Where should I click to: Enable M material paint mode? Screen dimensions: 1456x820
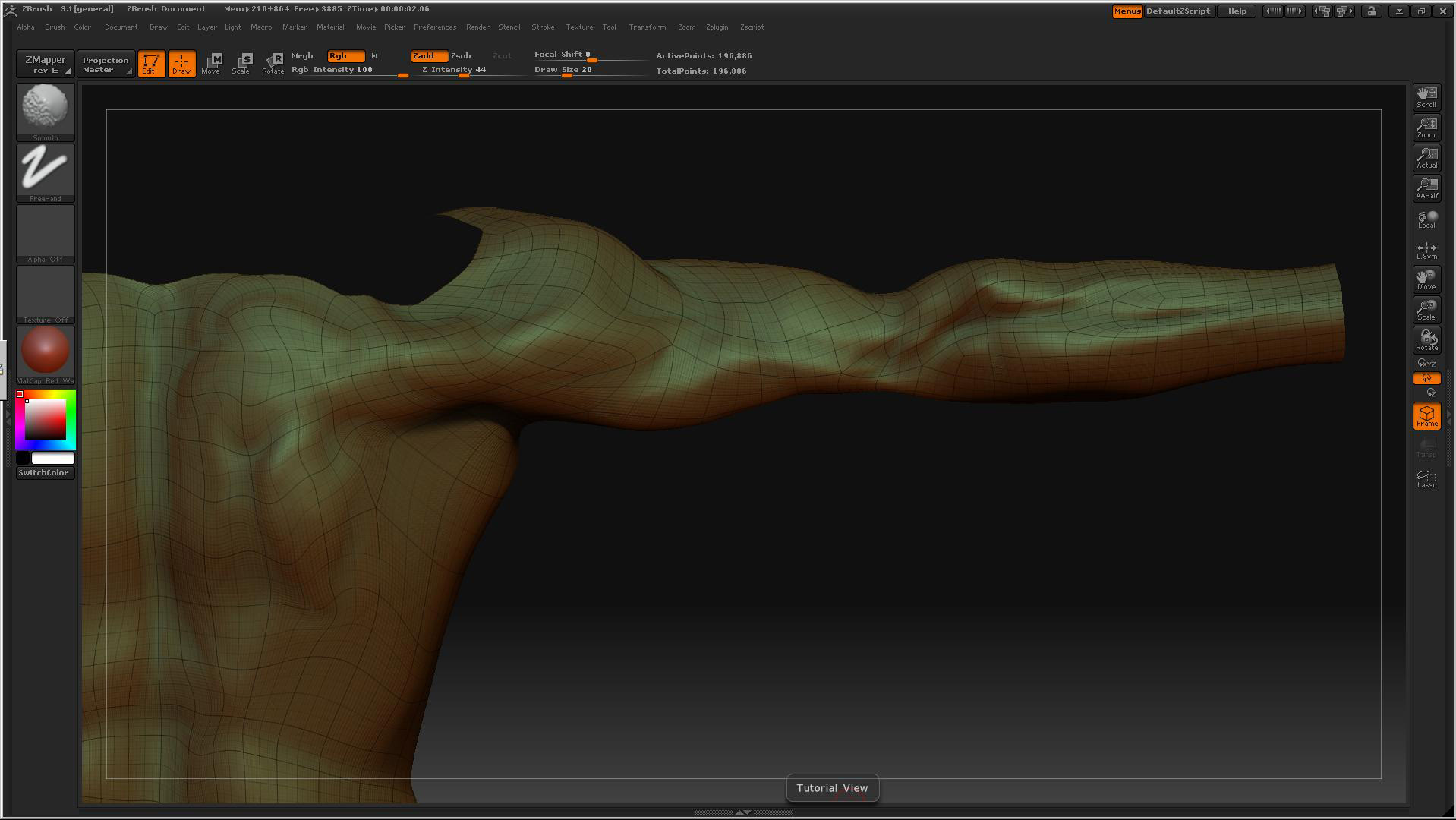point(374,56)
